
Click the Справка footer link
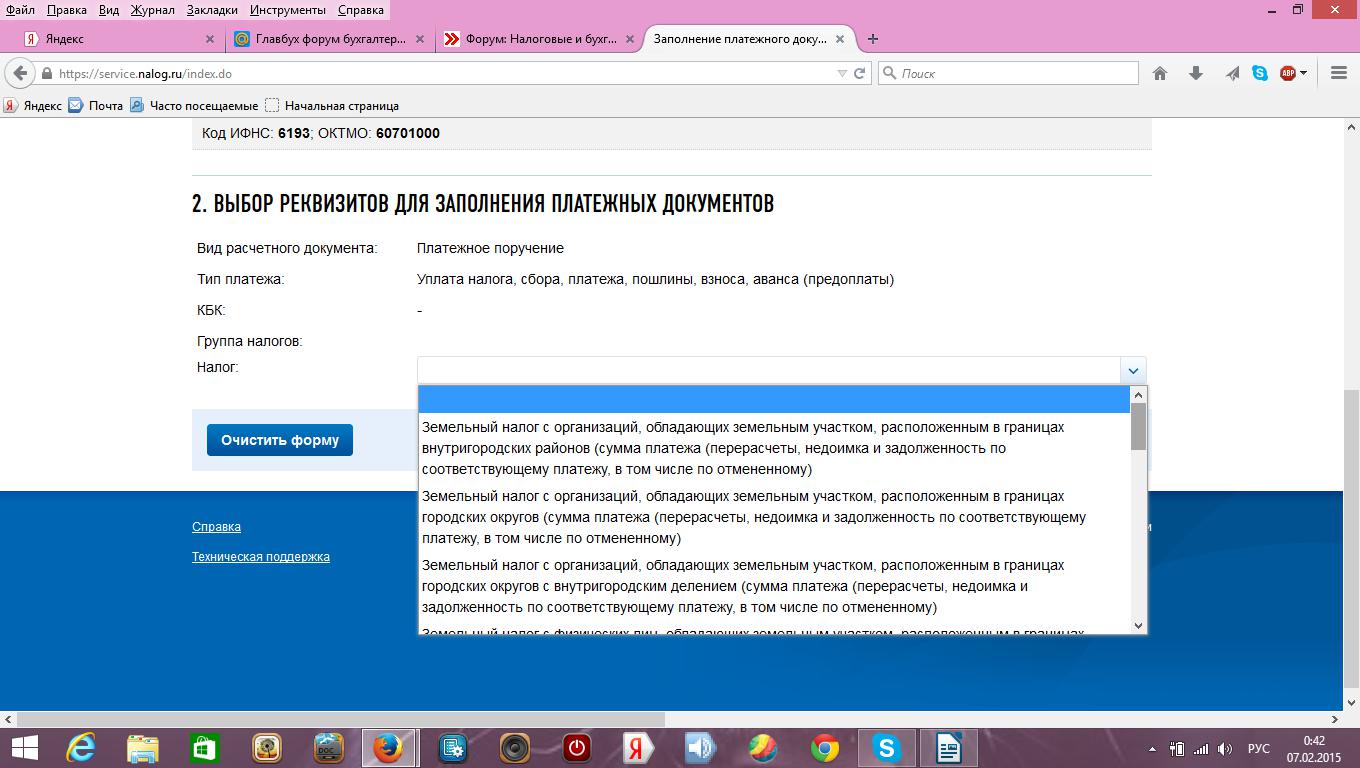coord(216,527)
